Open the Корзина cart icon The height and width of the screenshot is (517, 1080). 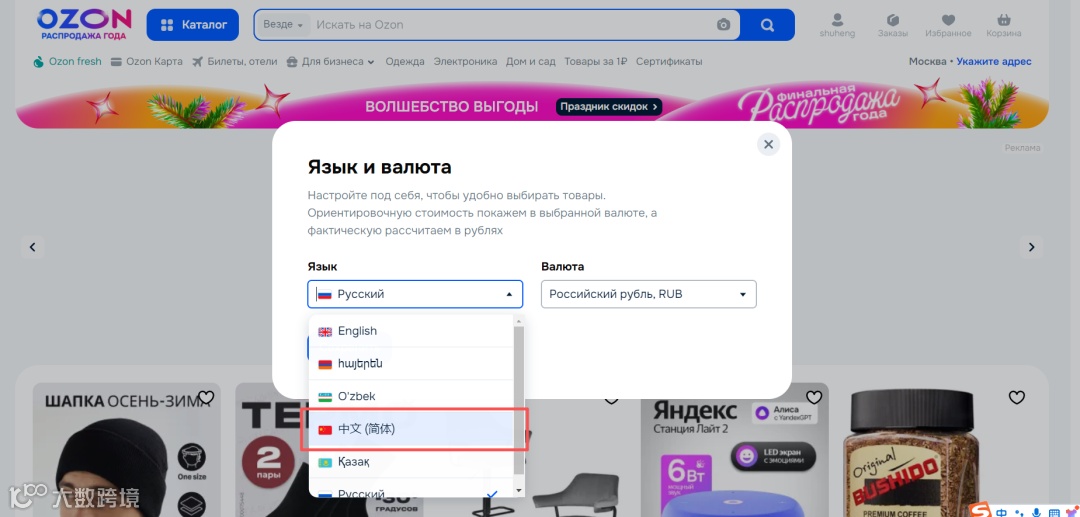1004,25
